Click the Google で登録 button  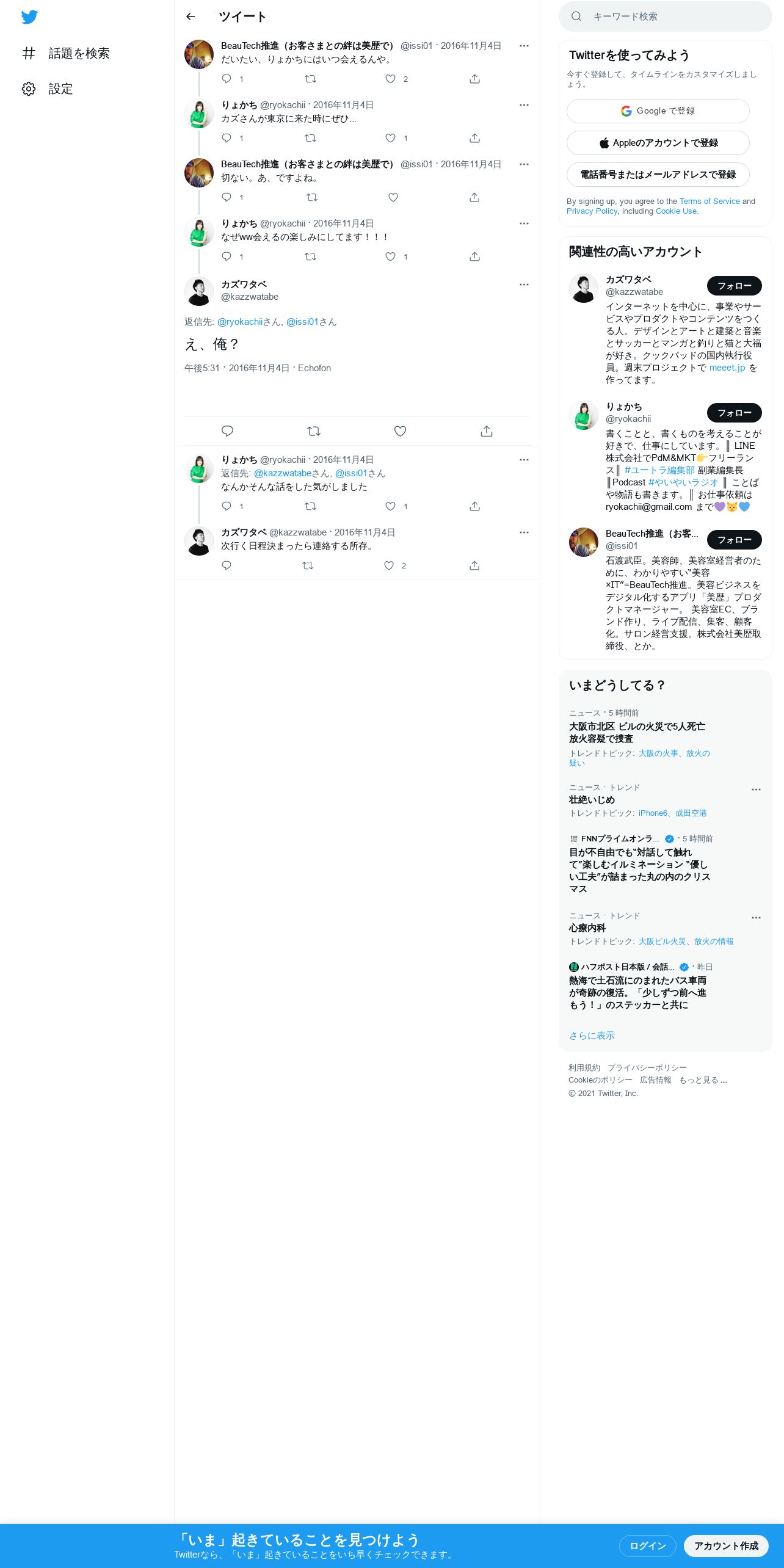click(x=658, y=111)
